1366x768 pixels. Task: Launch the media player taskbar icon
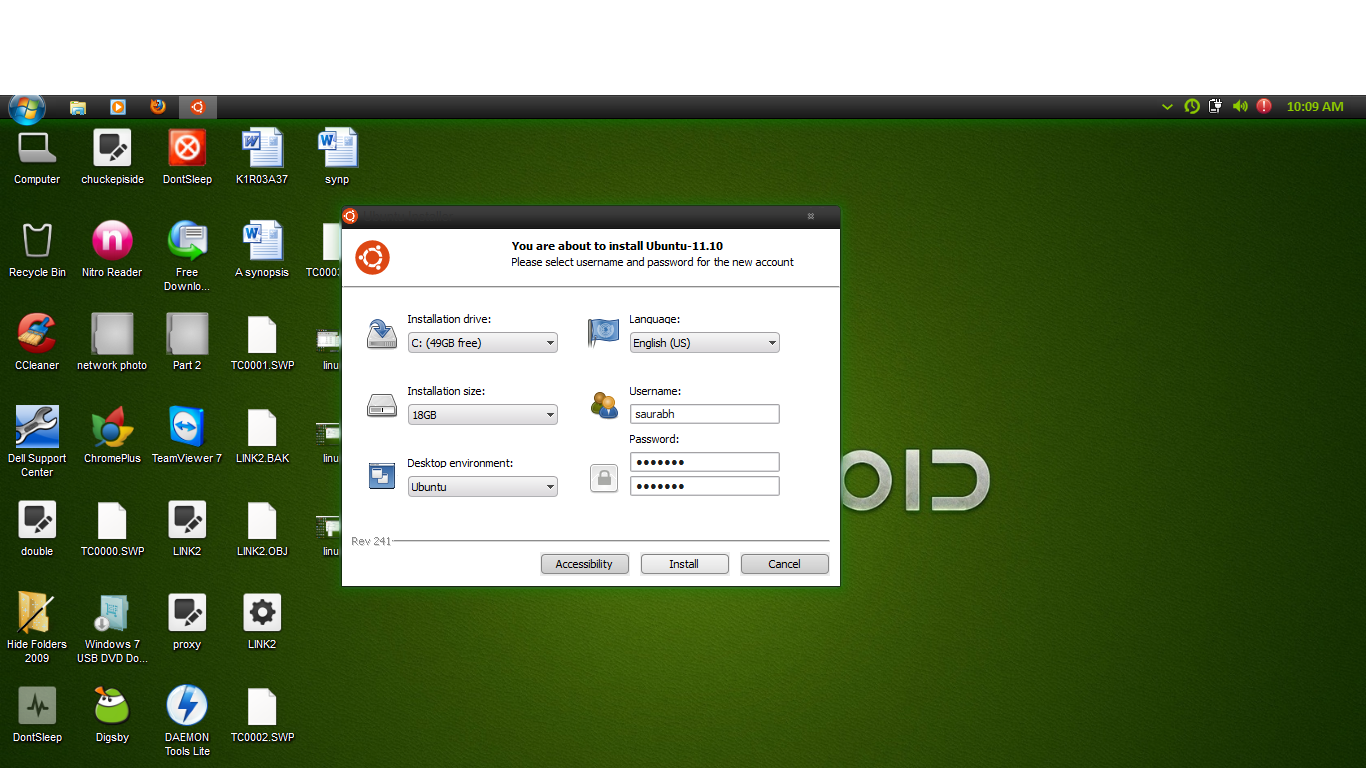pos(118,107)
